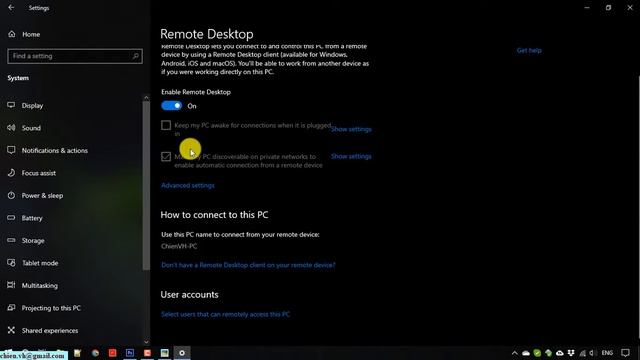Switch the ENG input language indicator
Viewport: 640px width, 360px height.
[x=607, y=353]
